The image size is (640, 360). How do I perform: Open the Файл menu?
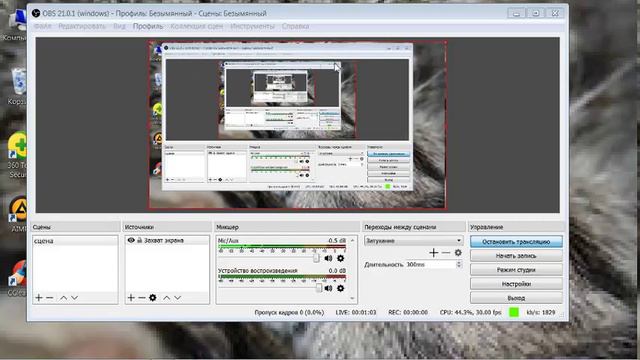(x=42, y=26)
